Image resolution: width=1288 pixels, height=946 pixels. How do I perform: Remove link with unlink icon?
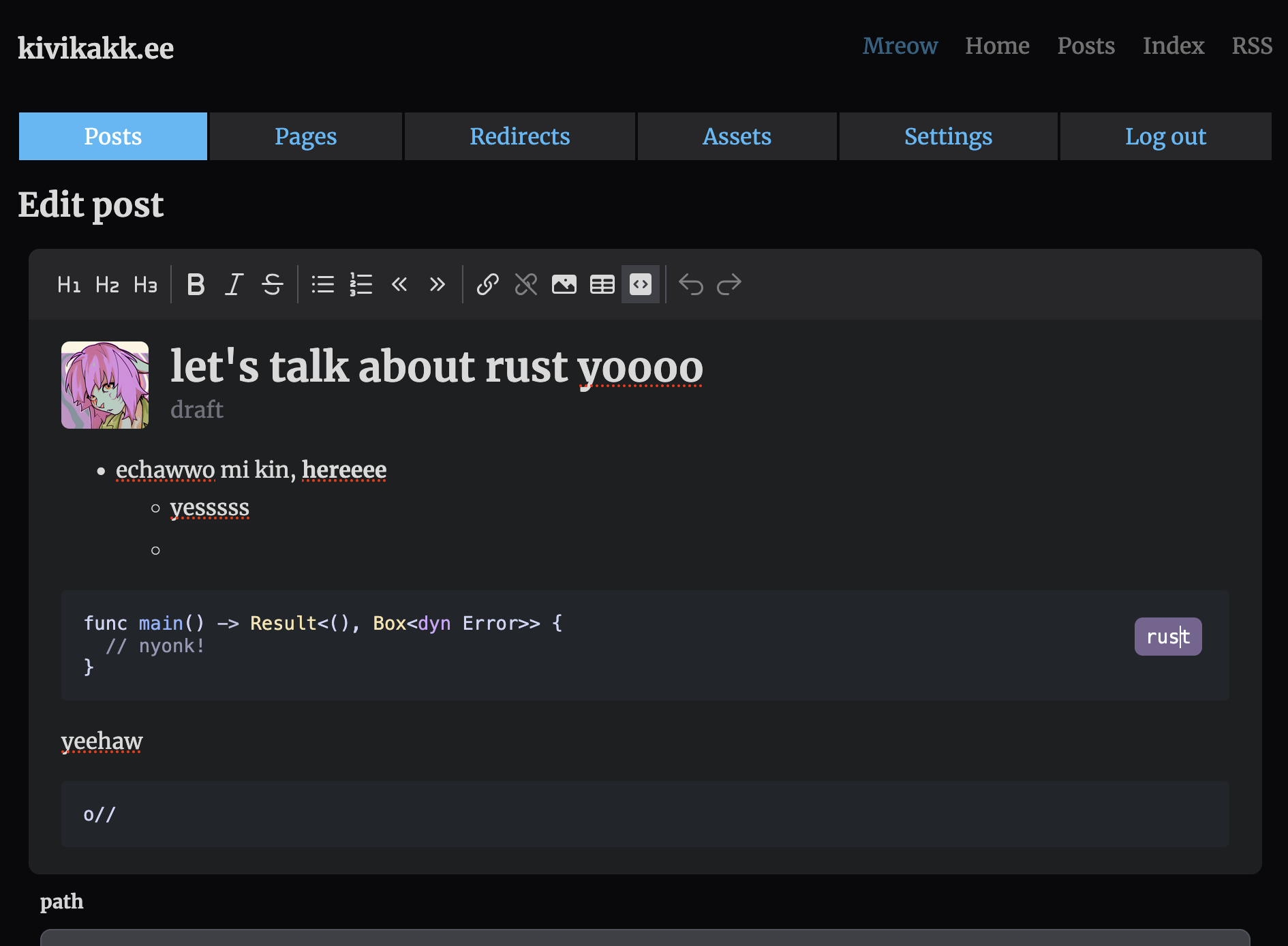coord(525,284)
